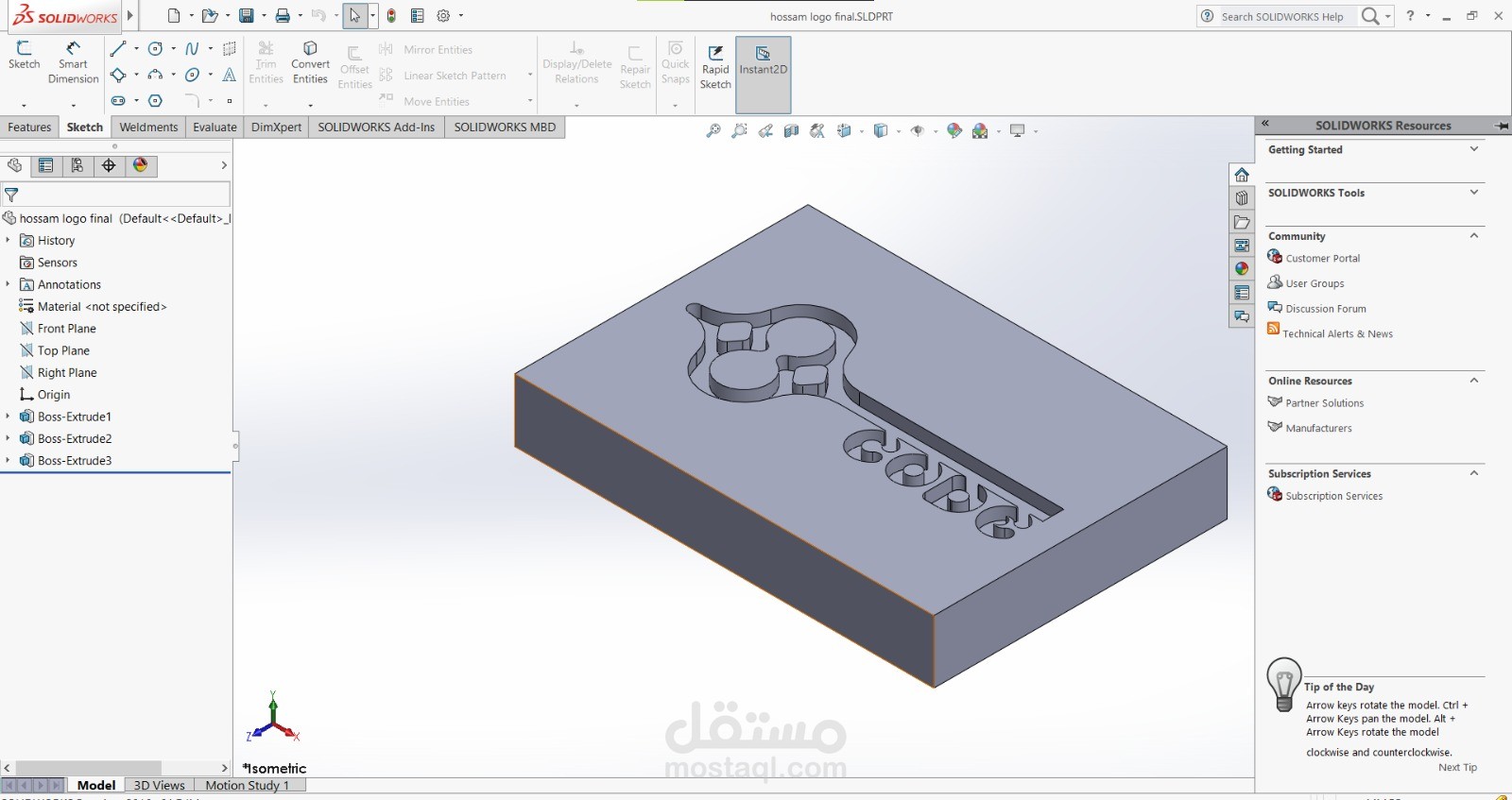
Task: Click the Print icon
Action: (283, 15)
